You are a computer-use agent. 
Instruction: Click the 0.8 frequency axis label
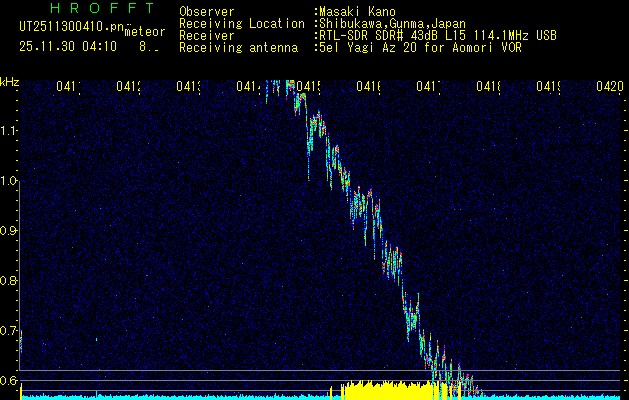pos(9,281)
